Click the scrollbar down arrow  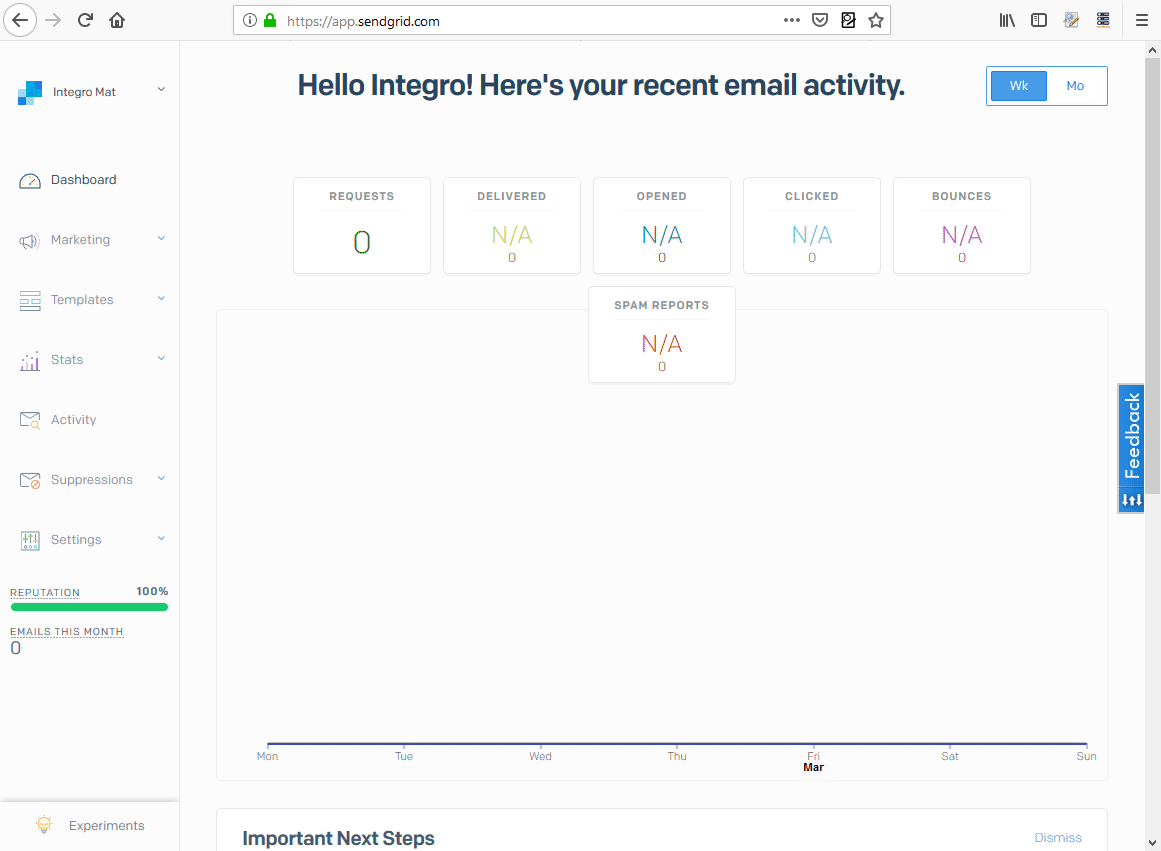pyautogui.click(x=1152, y=843)
